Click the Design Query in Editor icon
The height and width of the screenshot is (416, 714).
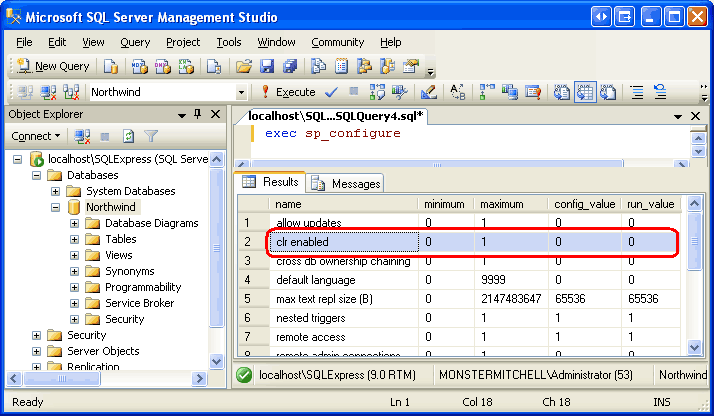click(x=428, y=92)
